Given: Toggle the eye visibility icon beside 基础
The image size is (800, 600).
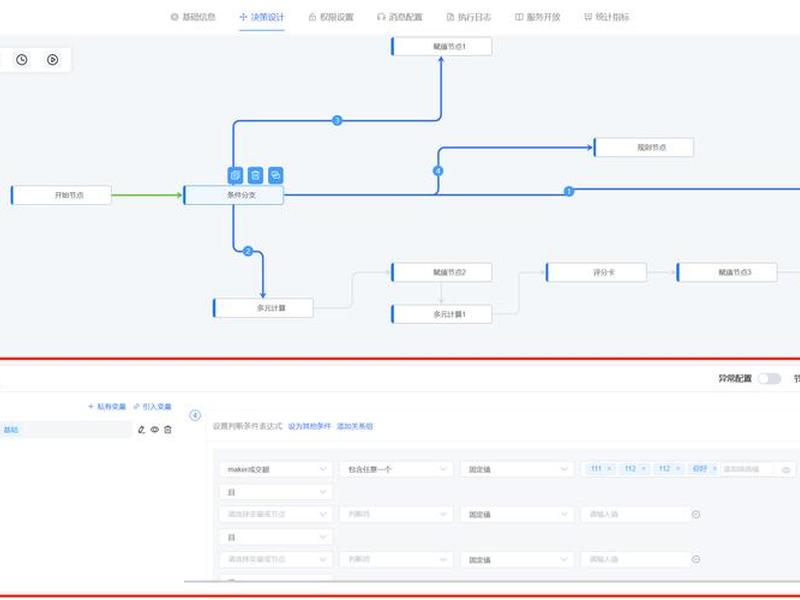Looking at the screenshot, I should click(x=155, y=430).
